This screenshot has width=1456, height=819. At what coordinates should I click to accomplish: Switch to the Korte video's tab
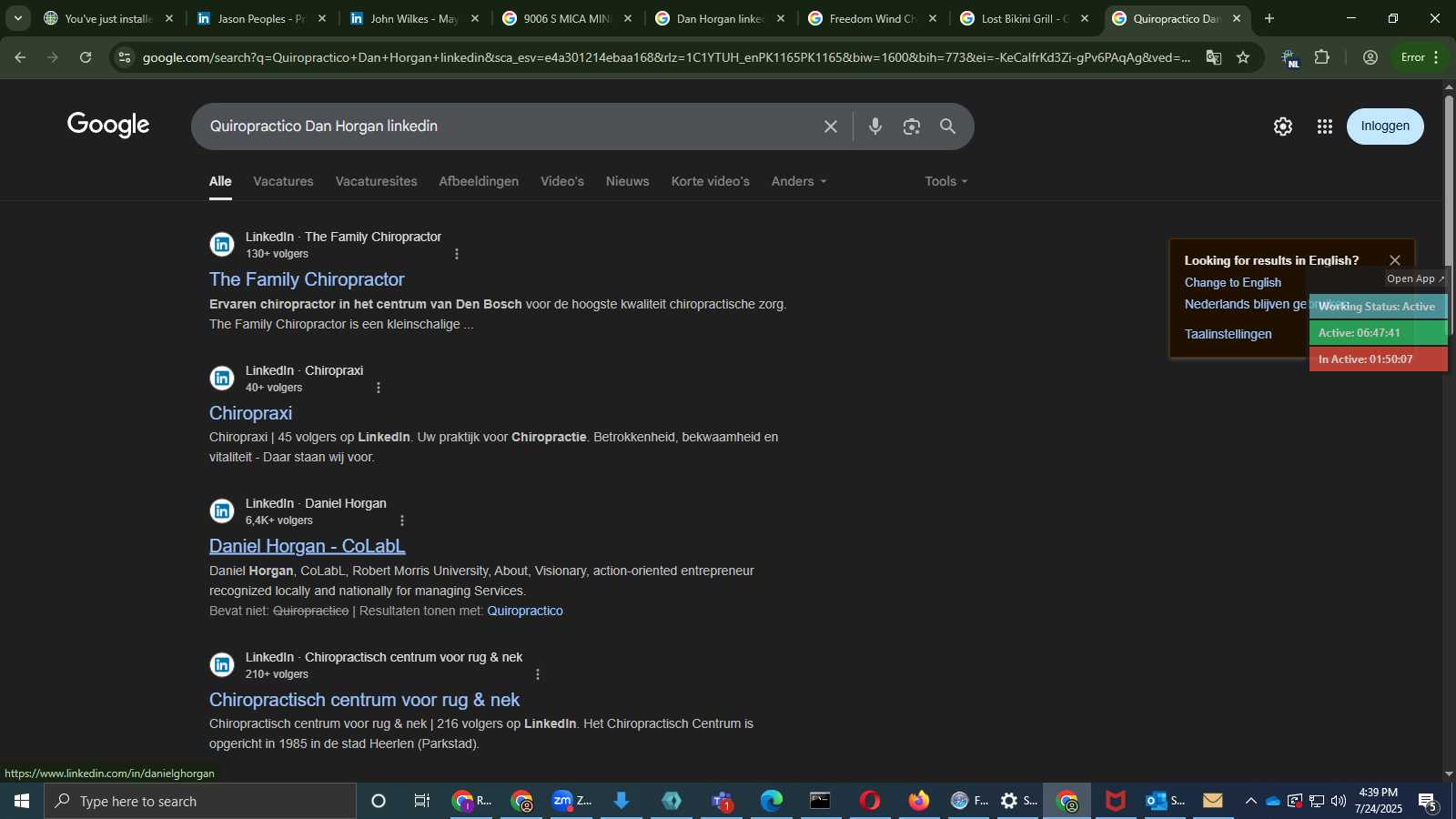pos(711,181)
